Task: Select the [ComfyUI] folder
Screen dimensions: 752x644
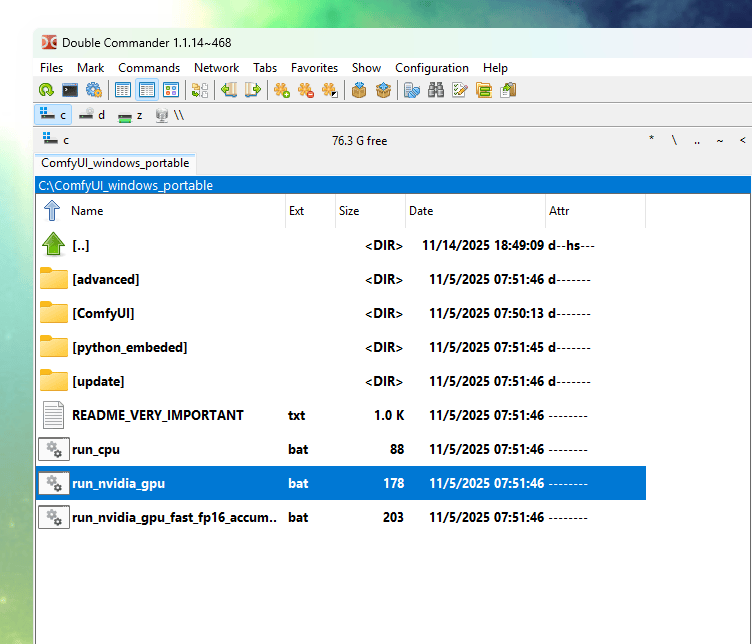Action: 341,314
